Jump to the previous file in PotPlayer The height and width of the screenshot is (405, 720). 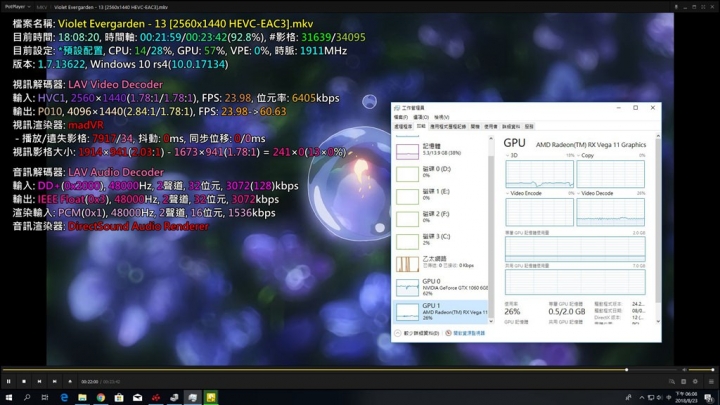click(x=39, y=381)
